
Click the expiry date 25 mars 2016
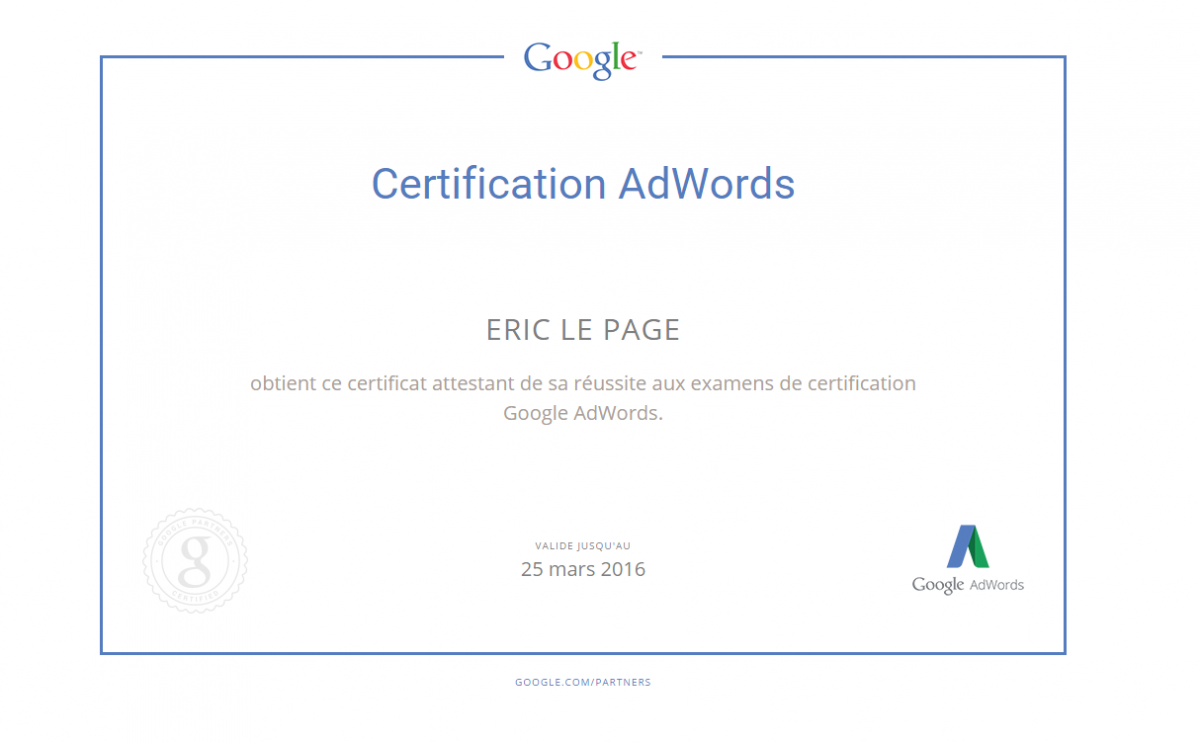(x=583, y=570)
